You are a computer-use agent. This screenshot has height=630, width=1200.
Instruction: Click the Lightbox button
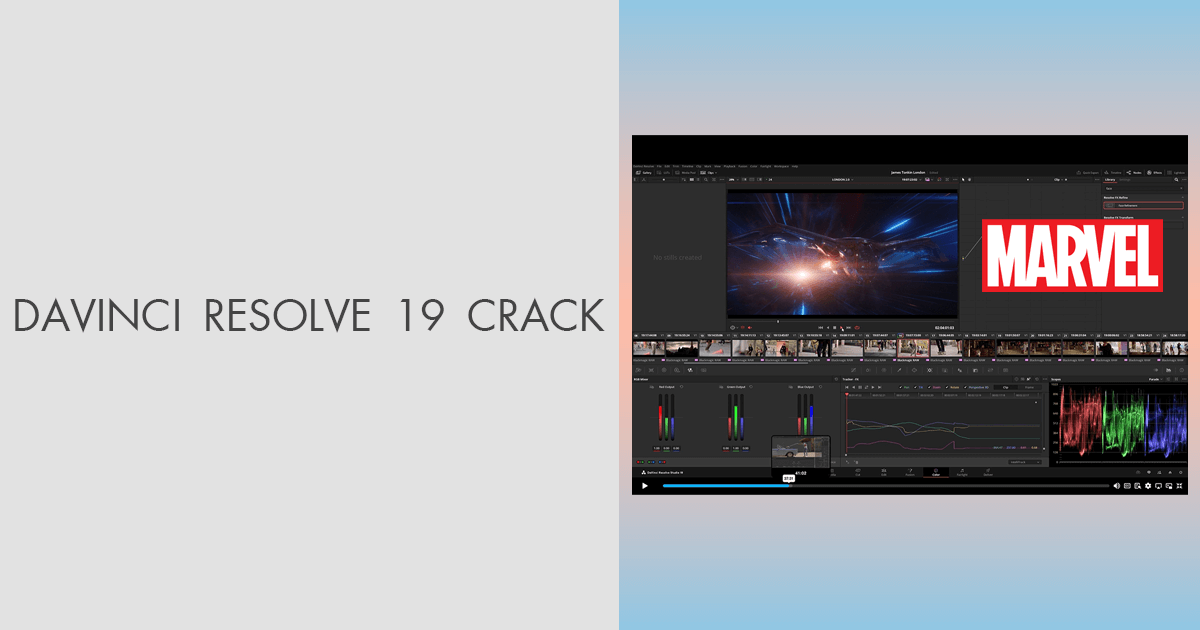[1176, 173]
